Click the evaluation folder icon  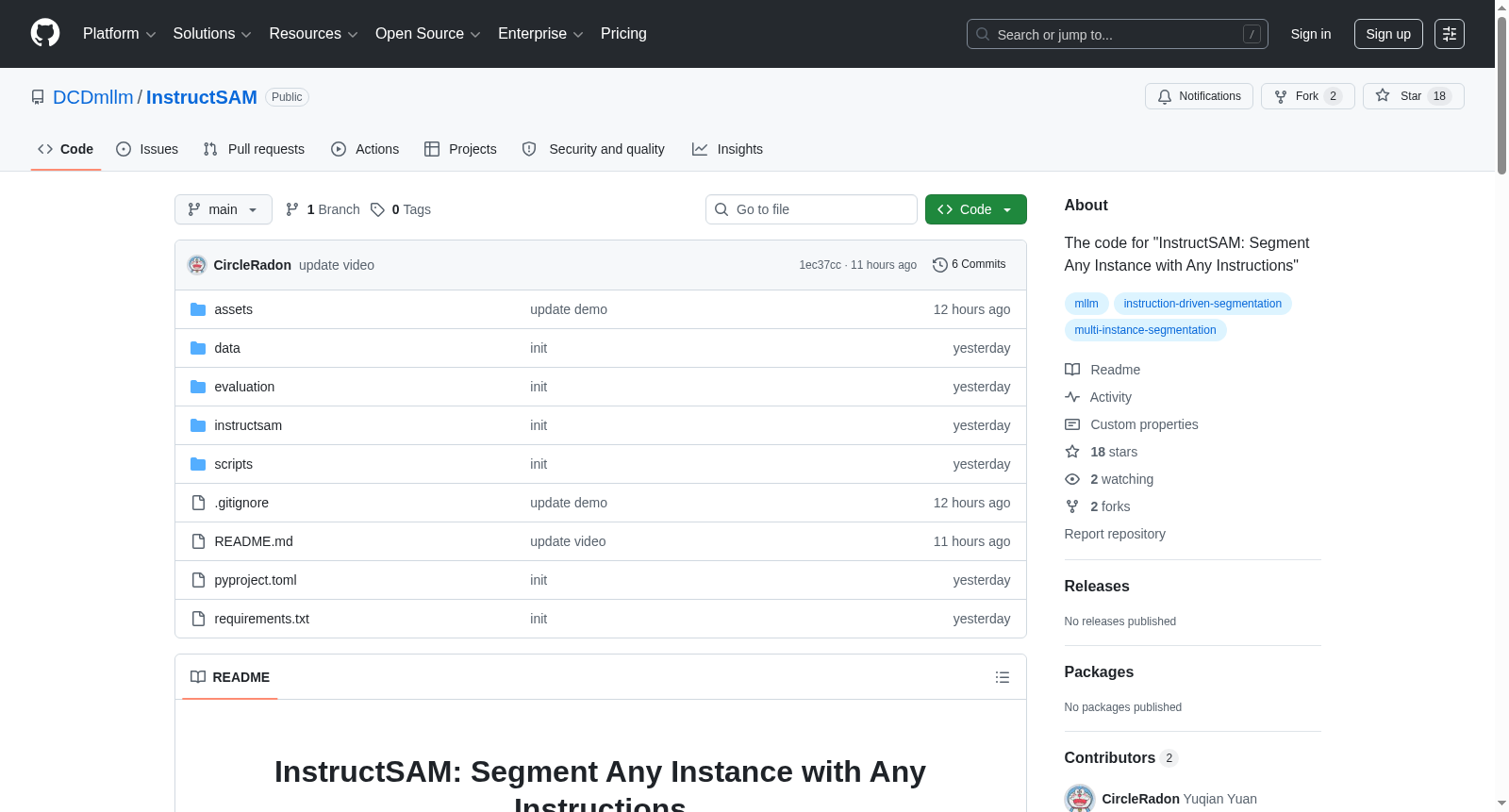[198, 387]
